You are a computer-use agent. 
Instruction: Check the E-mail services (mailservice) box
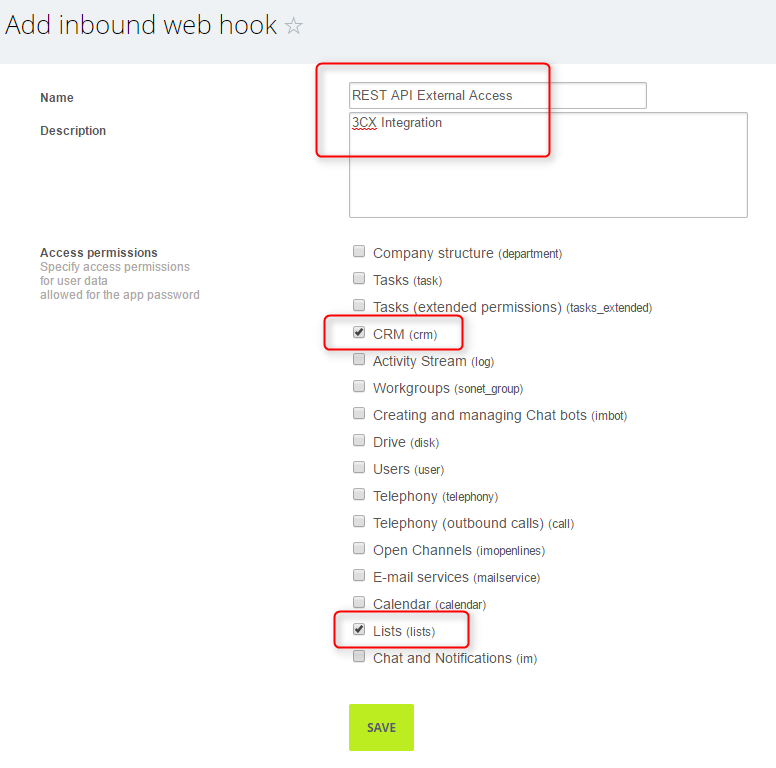coord(359,576)
